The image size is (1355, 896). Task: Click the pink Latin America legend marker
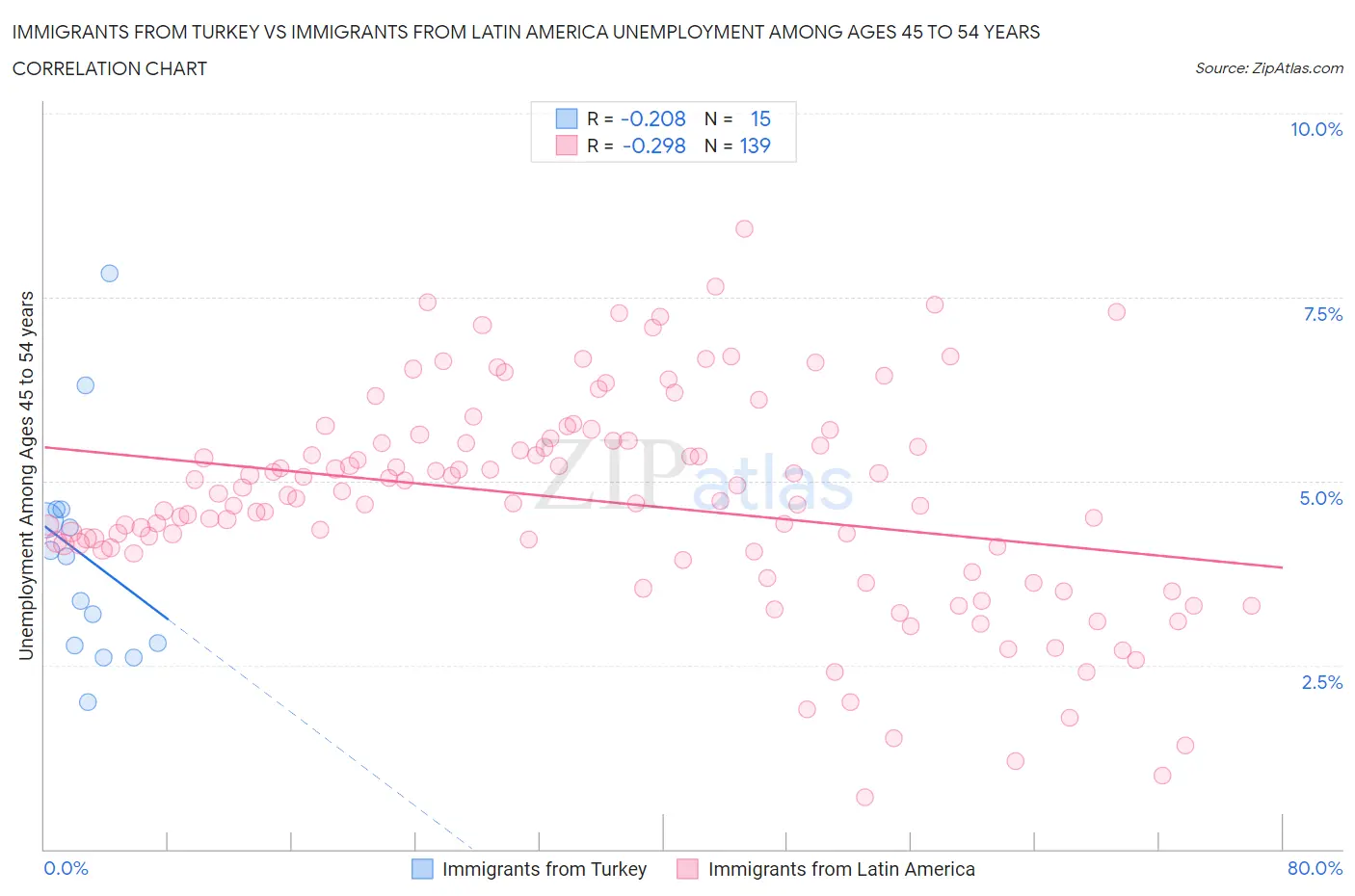point(687,869)
